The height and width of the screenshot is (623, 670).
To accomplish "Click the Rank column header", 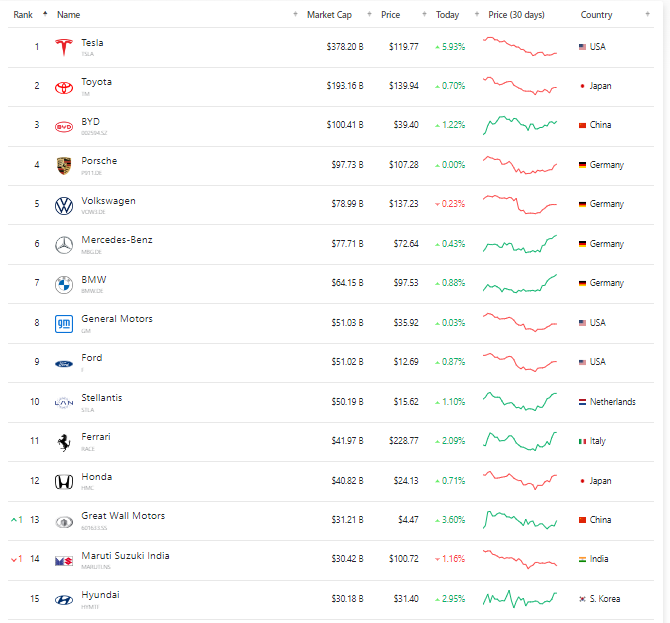I will coord(23,15).
